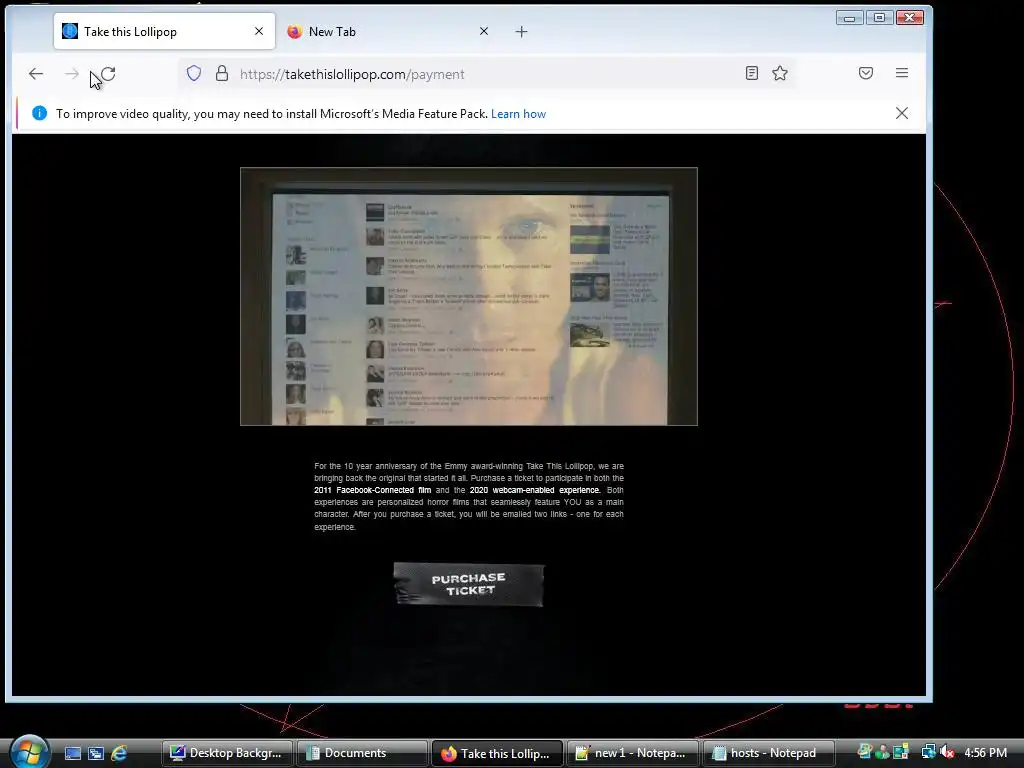Open hosts - Notepad taskbar button
Image resolution: width=1024 pixels, height=768 pixels.
tap(768, 753)
